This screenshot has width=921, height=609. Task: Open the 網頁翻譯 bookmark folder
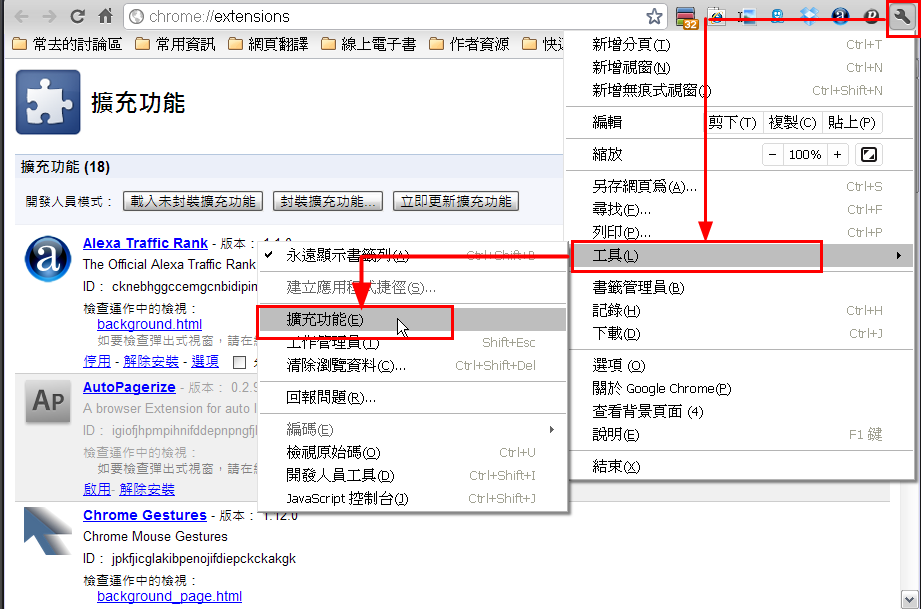tap(268, 44)
